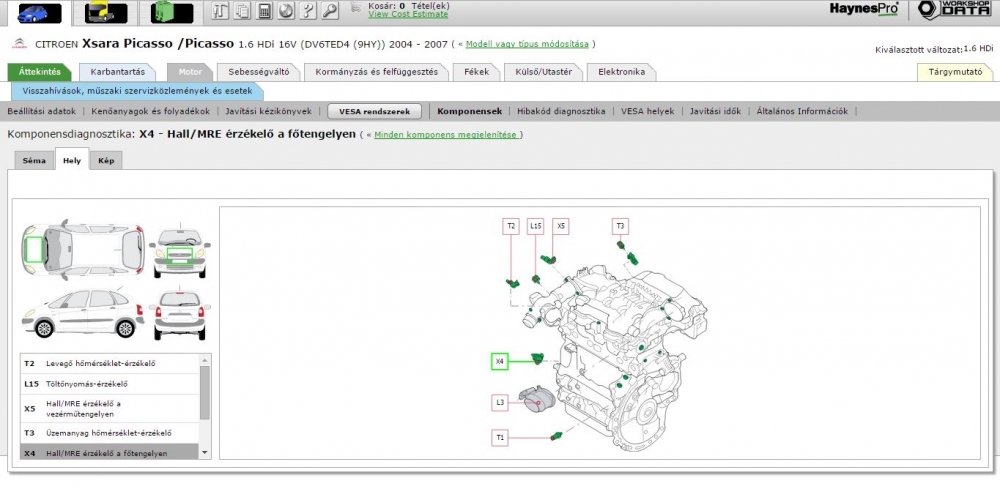Open the Sebességváltó tab
Viewport: 1000px width, 489px height.
point(258,72)
